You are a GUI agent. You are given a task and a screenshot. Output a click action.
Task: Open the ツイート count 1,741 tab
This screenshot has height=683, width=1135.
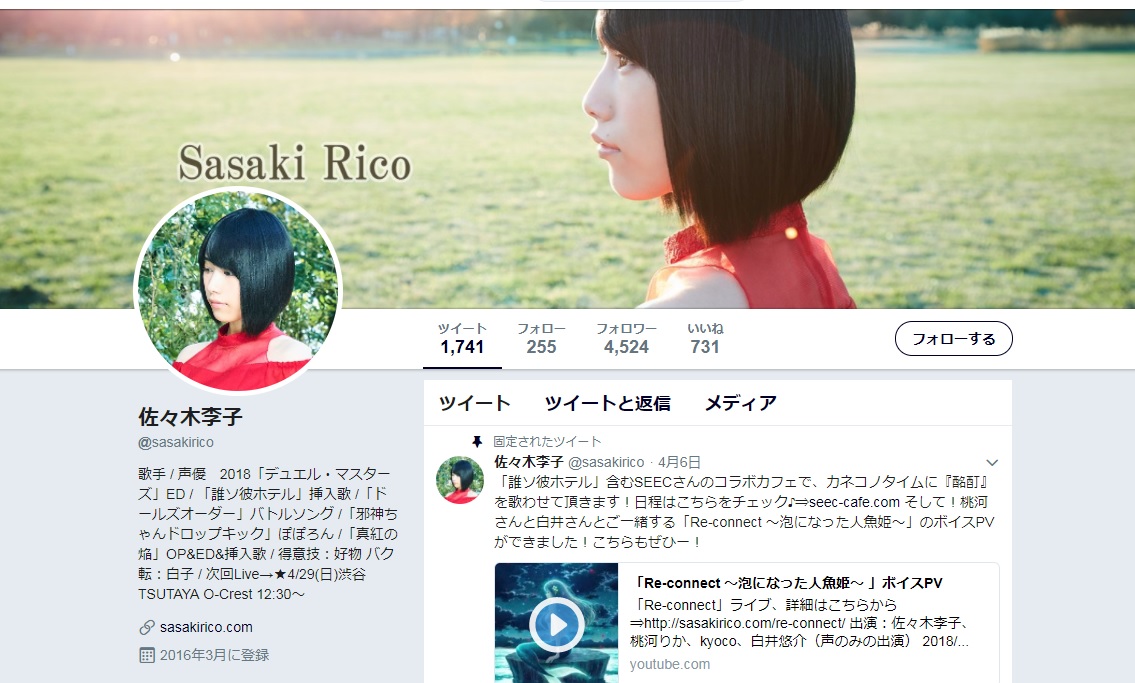462,339
